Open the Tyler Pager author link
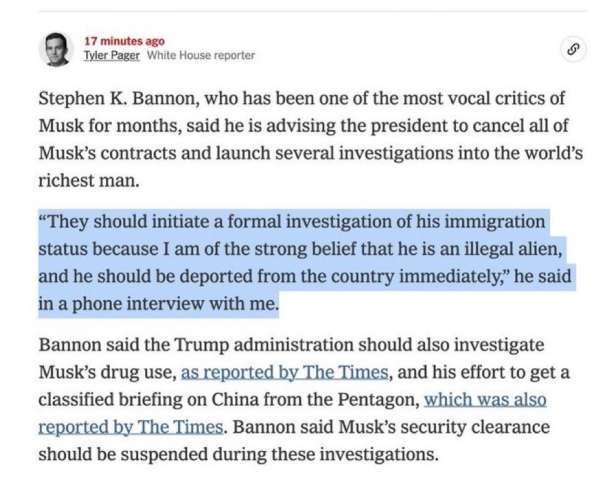Image resolution: width=611 pixels, height=484 pixels. [112, 55]
